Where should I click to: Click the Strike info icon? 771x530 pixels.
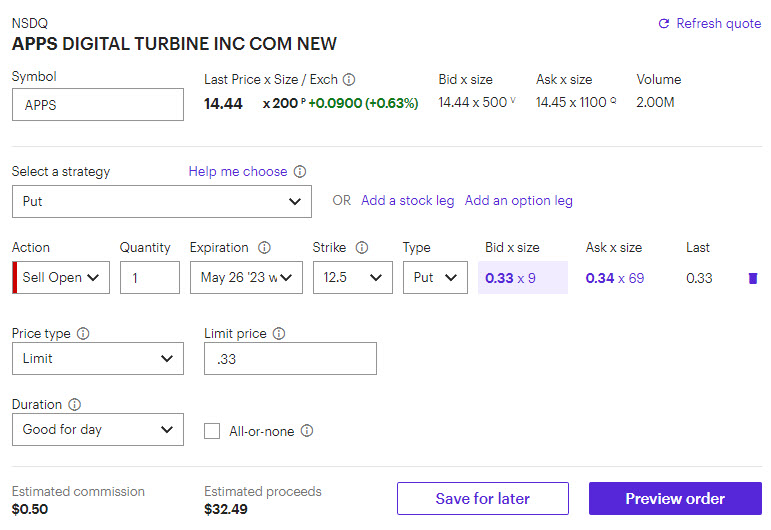point(362,248)
